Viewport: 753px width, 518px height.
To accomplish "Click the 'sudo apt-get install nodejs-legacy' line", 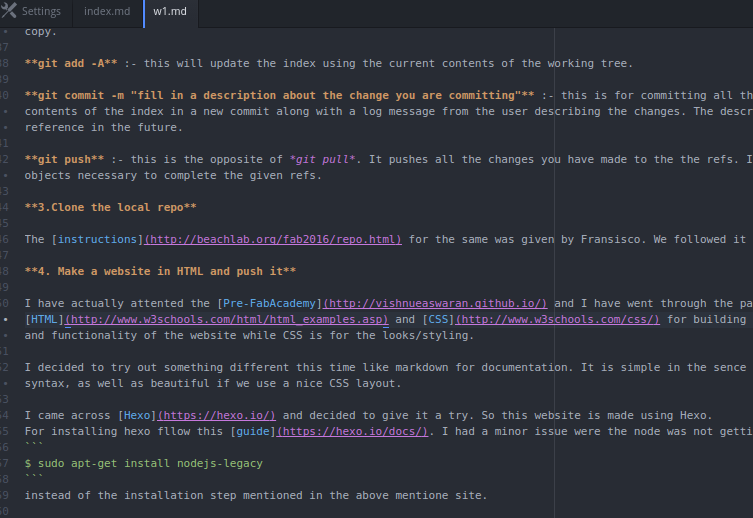I will click(x=144, y=463).
